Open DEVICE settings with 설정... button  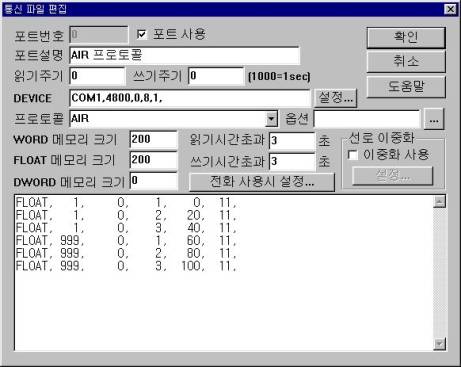coord(335,98)
